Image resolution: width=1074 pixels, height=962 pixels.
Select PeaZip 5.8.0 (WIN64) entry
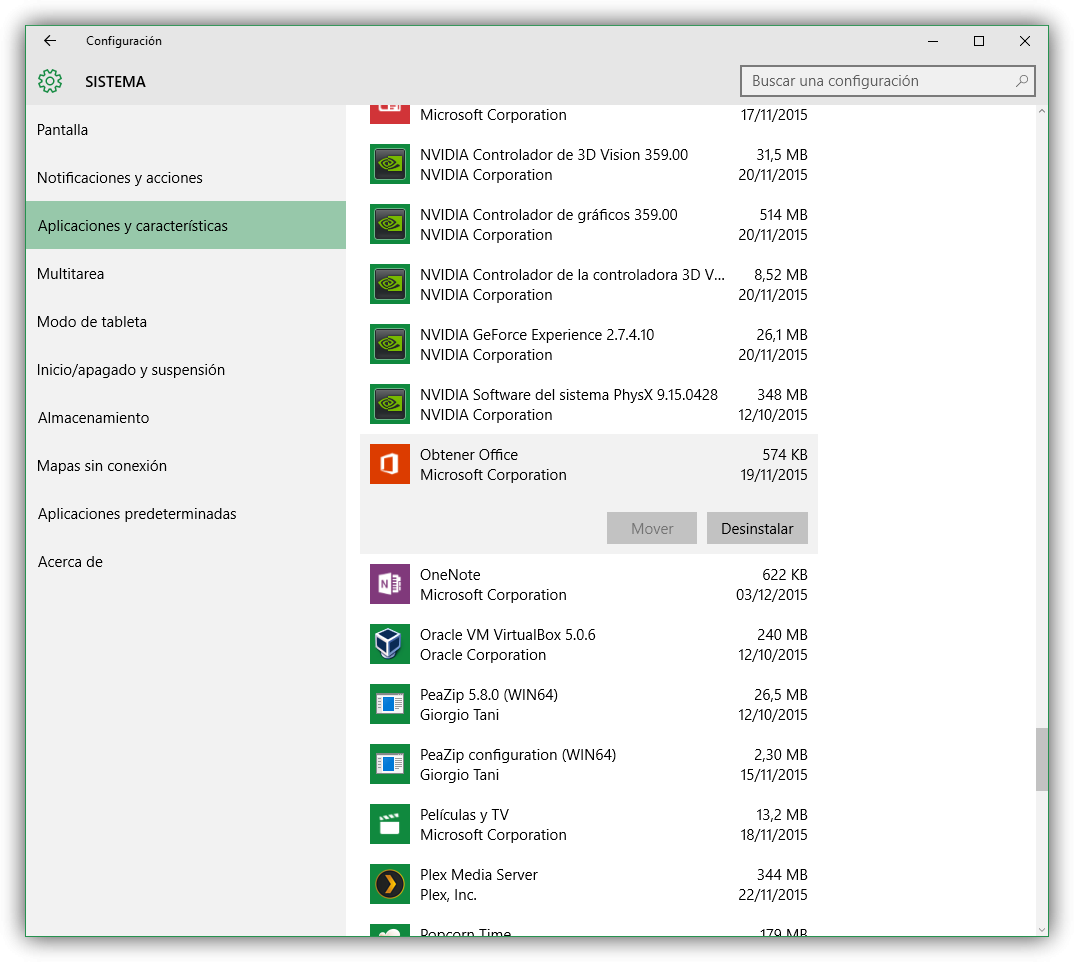[588, 704]
